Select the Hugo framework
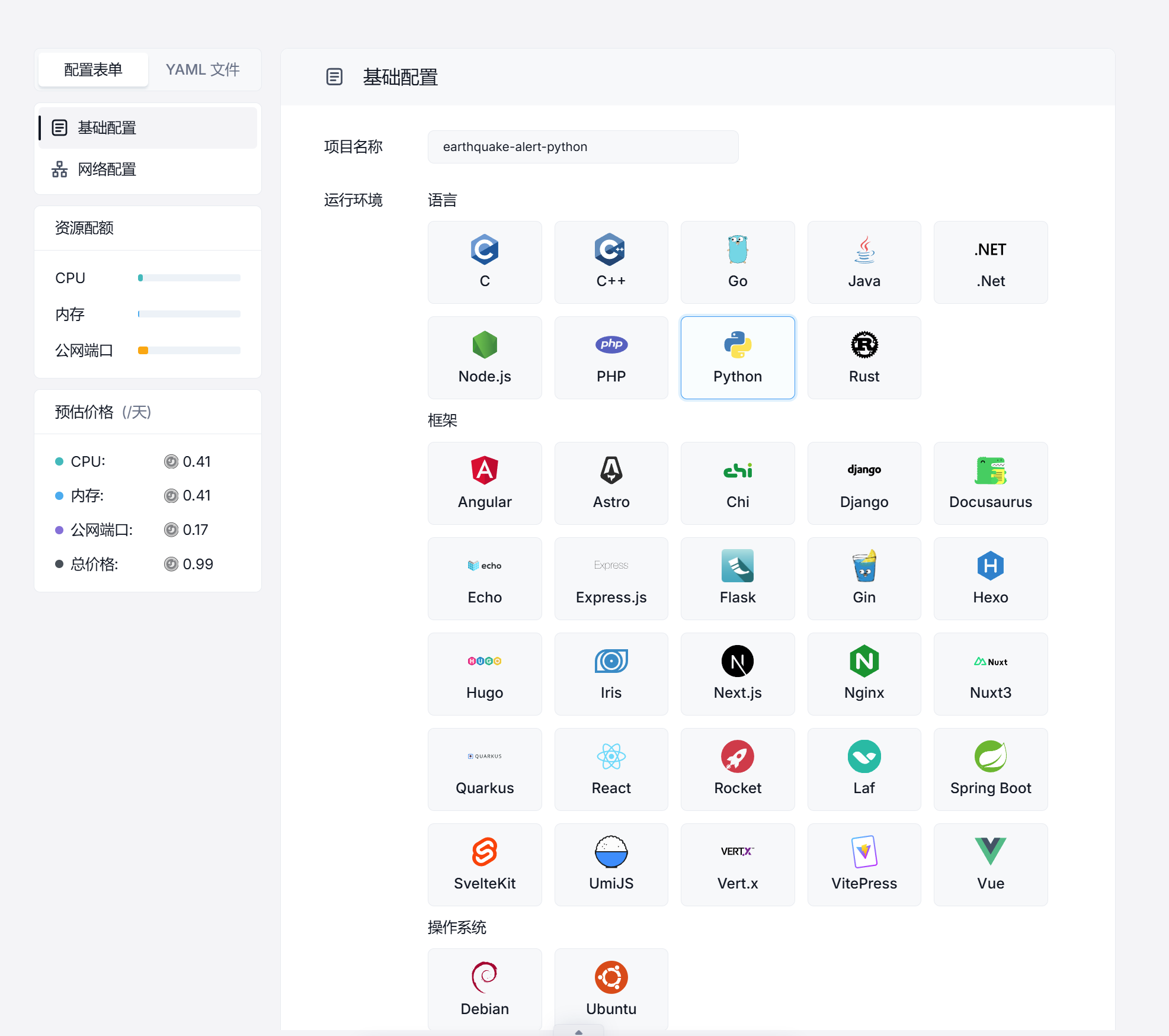This screenshot has height=1036, width=1169. pos(485,674)
